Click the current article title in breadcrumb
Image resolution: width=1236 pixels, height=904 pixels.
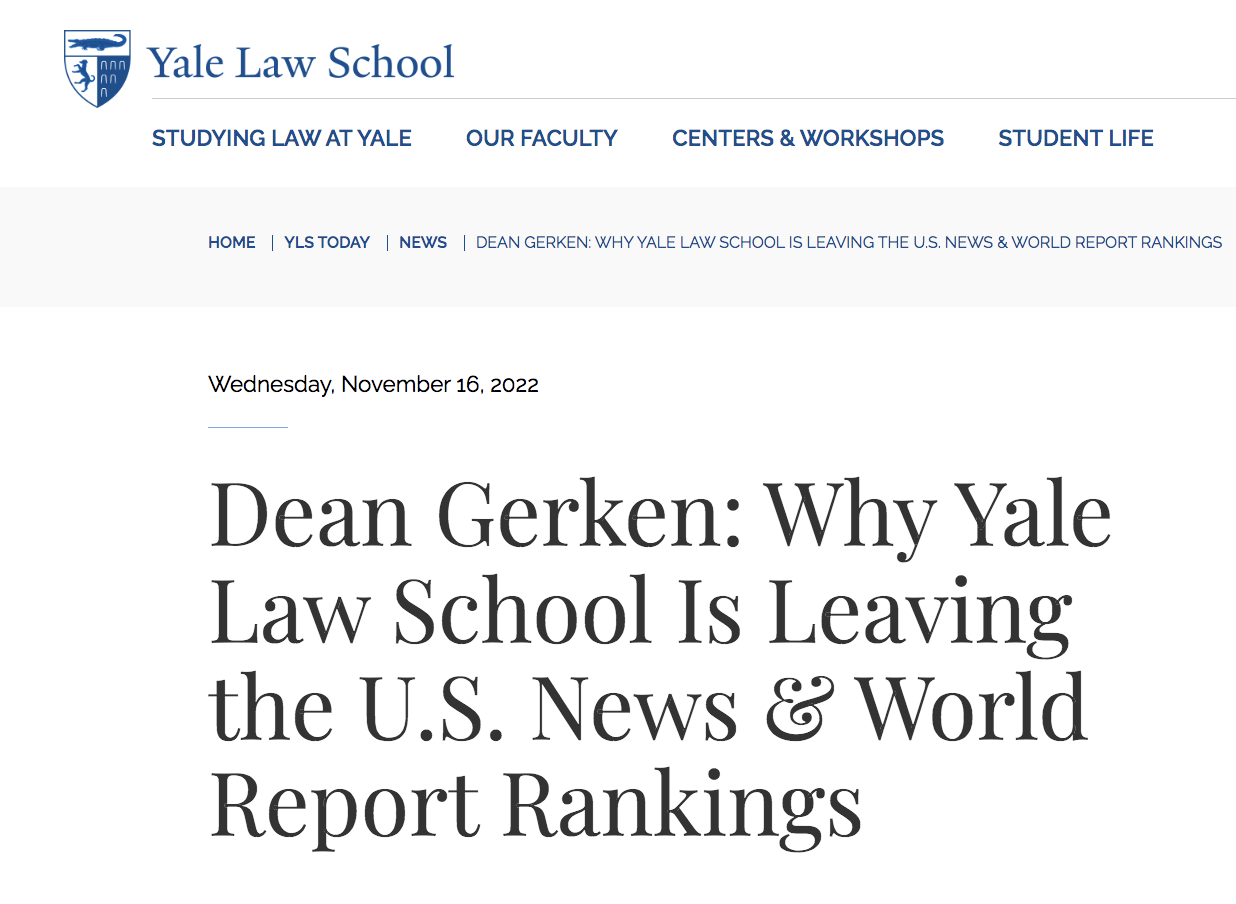[x=848, y=242]
